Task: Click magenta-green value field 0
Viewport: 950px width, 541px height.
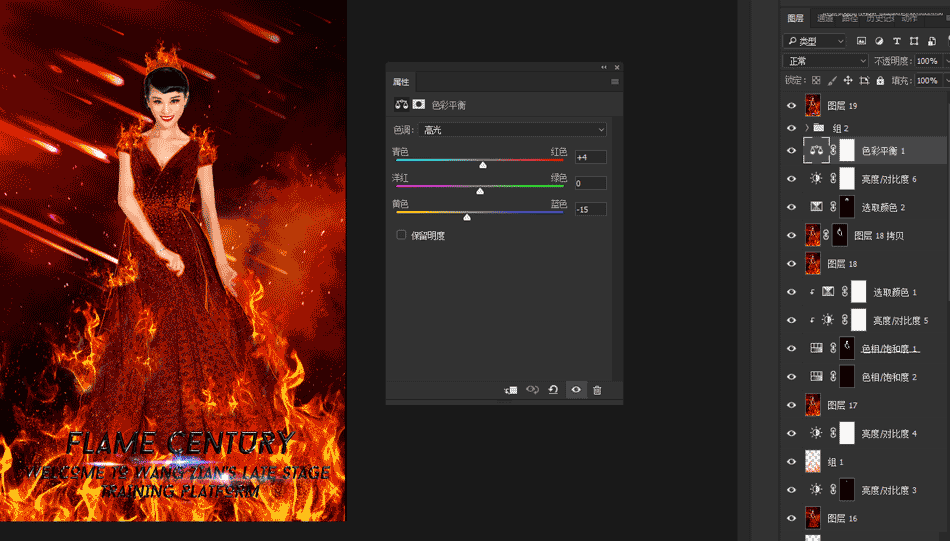Action: (590, 183)
